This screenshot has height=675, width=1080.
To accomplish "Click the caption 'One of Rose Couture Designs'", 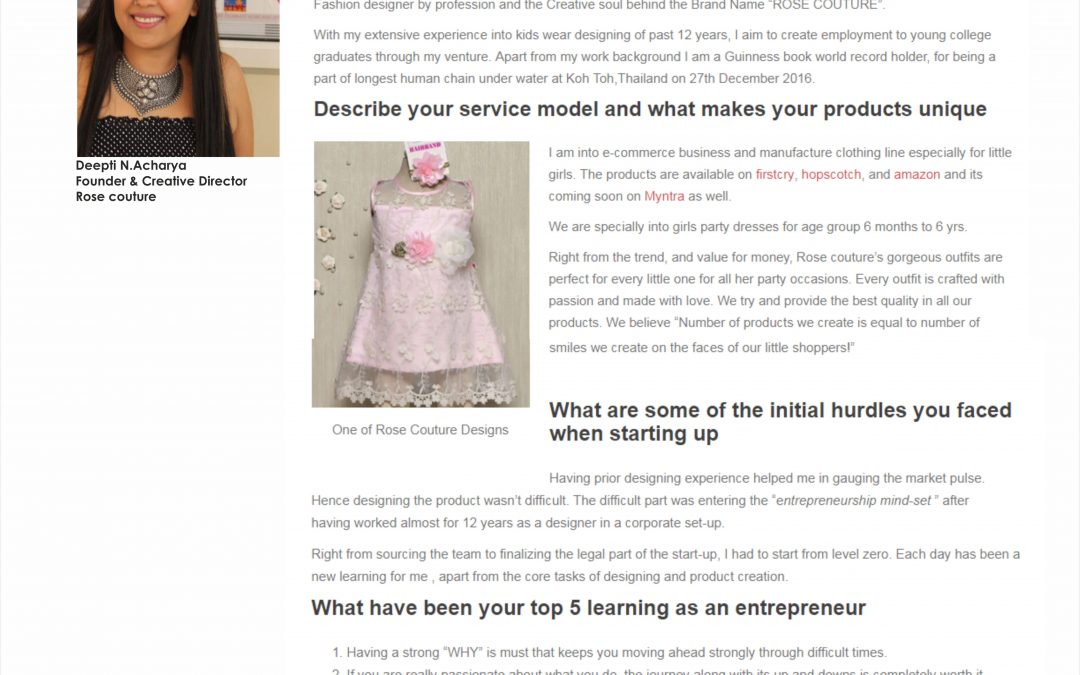I will coord(420,430).
